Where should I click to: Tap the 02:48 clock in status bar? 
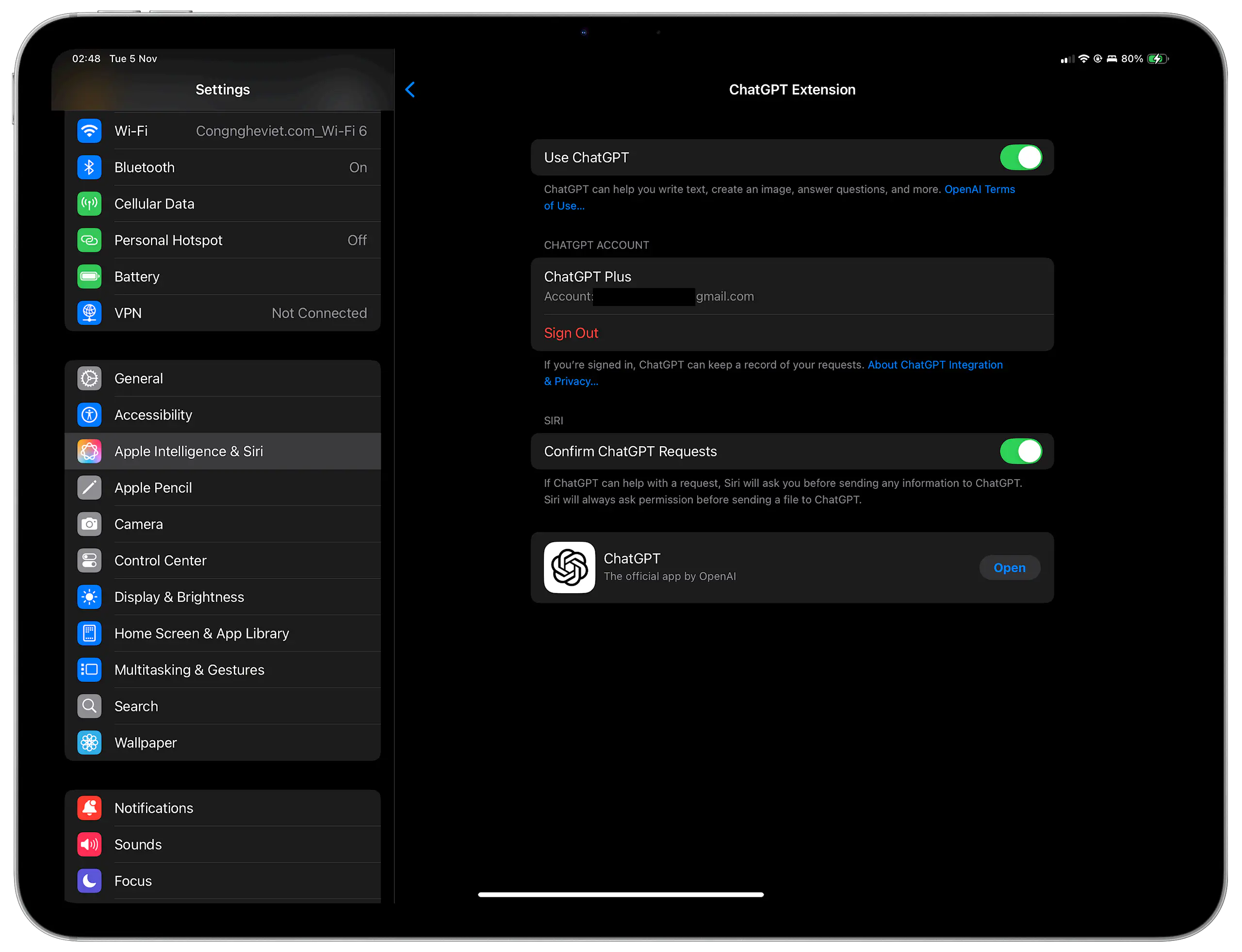point(86,59)
